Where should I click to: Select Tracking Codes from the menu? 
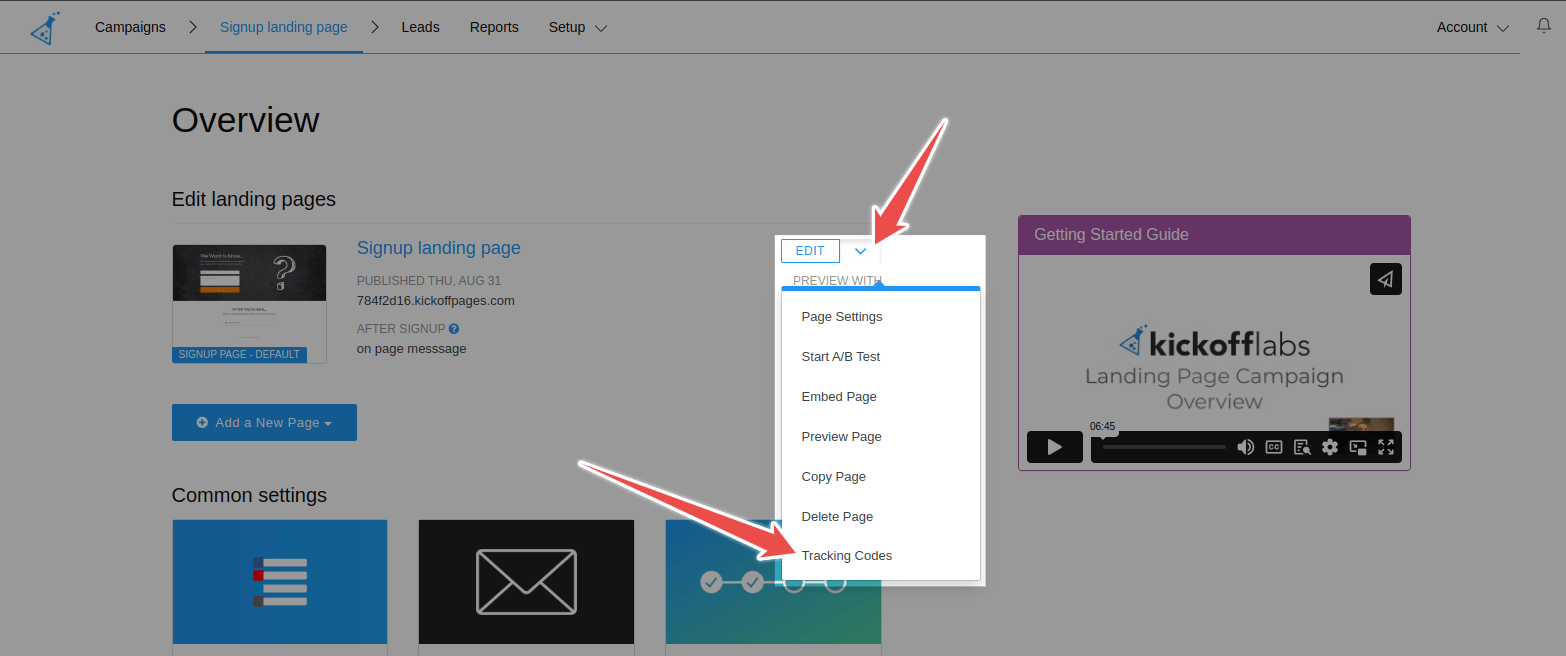846,555
